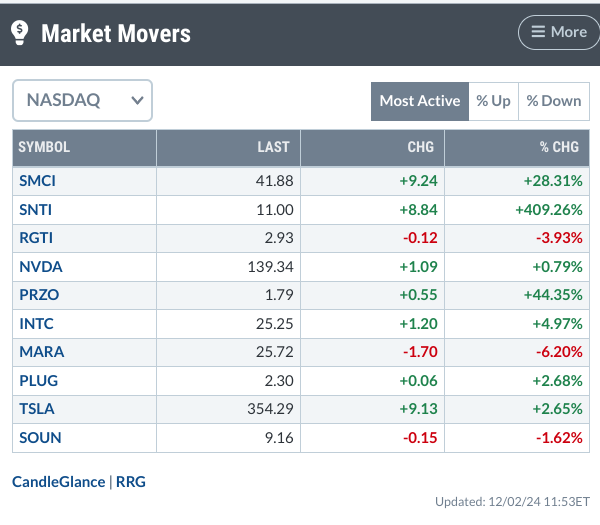Viewport: 600px width, 525px height.
Task: Click TSLA change value +9.13
Action: coord(418,409)
